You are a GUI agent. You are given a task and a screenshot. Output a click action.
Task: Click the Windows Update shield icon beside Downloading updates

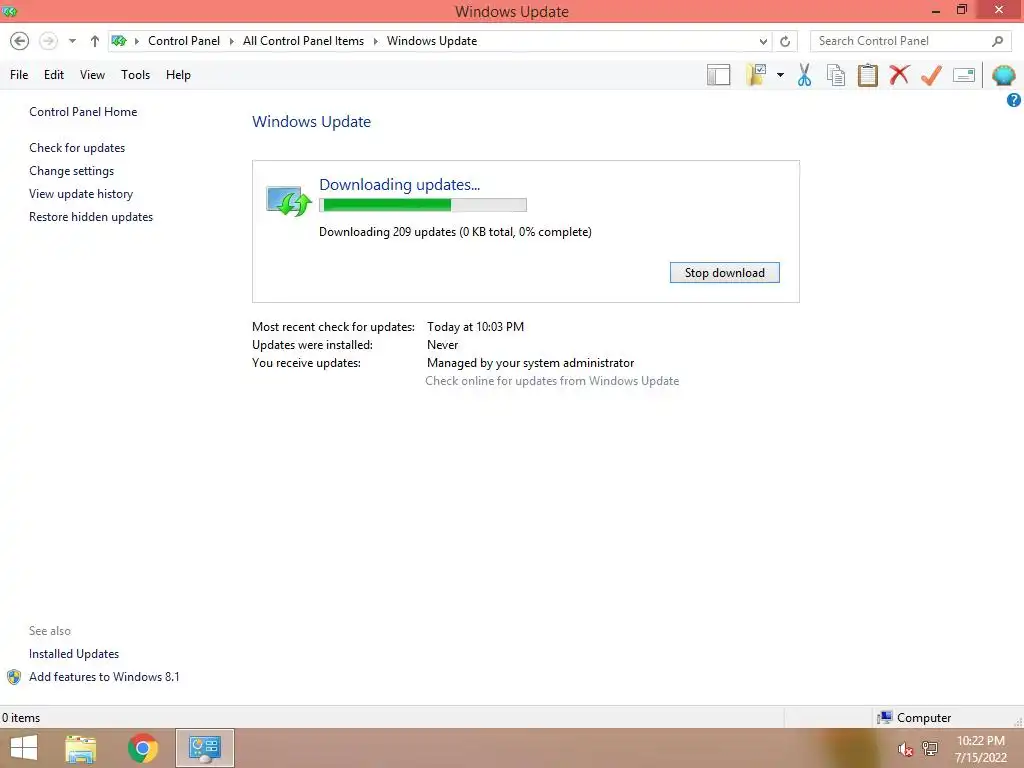point(288,201)
